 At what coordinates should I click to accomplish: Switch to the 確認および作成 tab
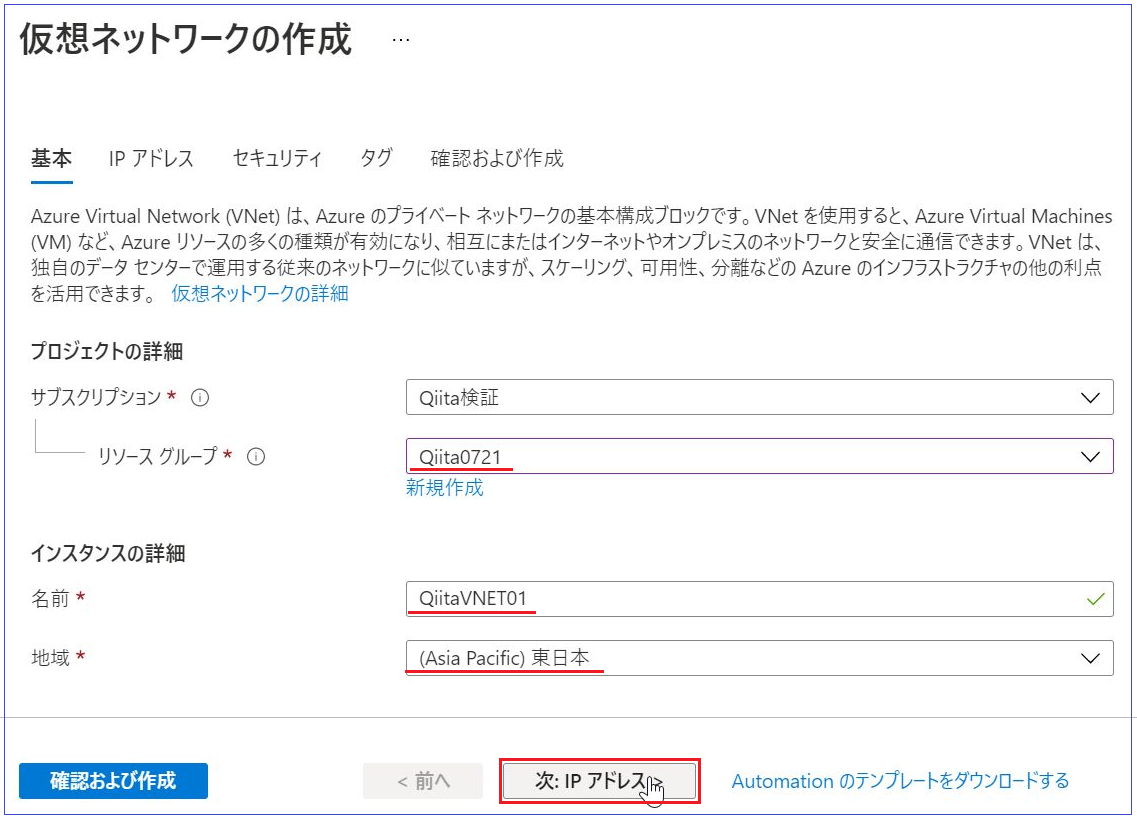[x=497, y=158]
